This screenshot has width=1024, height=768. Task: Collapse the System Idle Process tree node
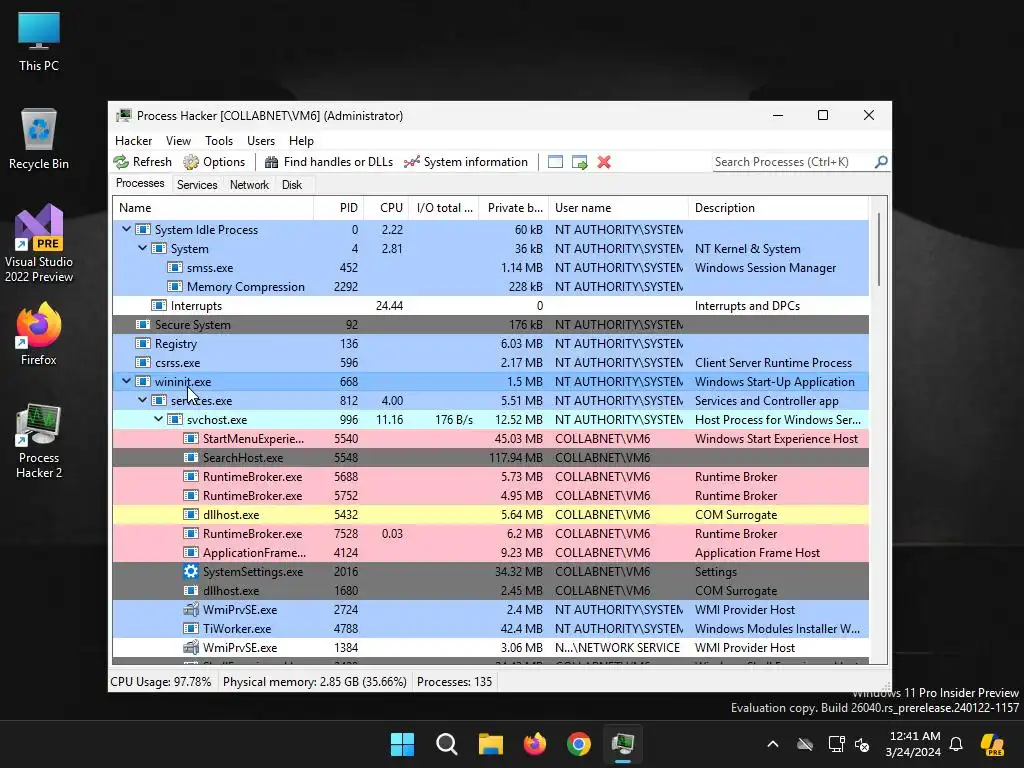tap(126, 229)
